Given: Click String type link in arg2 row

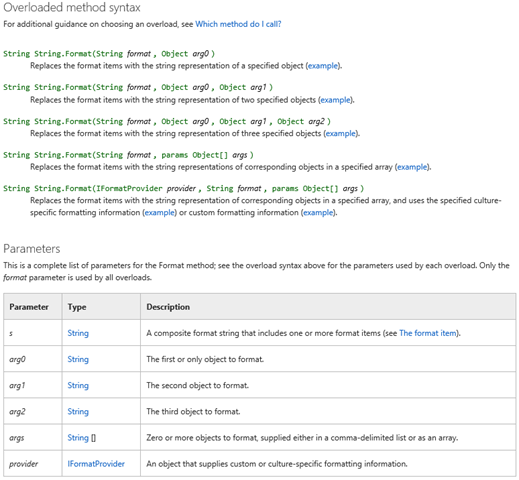Looking at the screenshot, I should [78, 411].
